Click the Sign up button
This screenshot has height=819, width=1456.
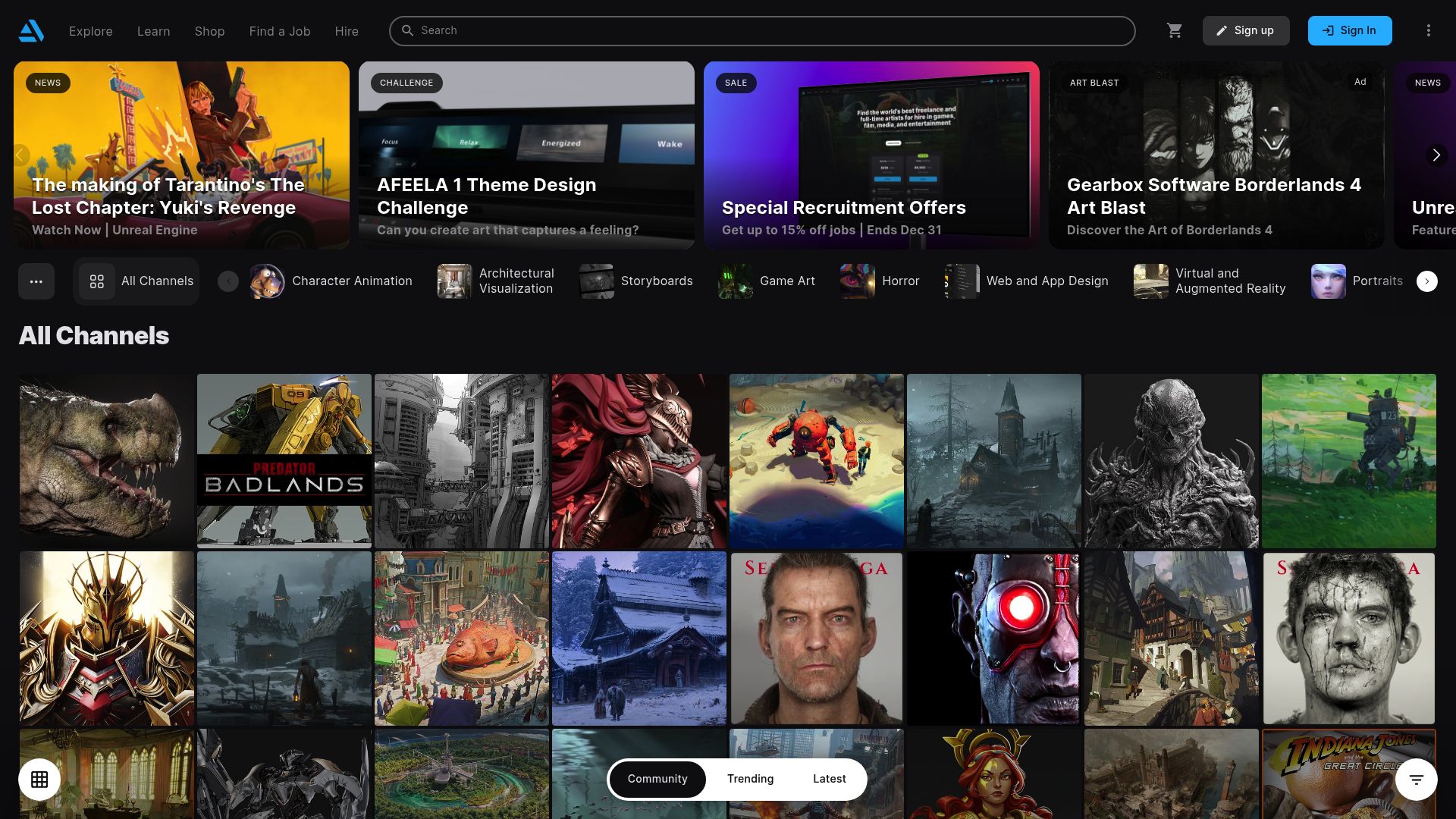click(1245, 31)
